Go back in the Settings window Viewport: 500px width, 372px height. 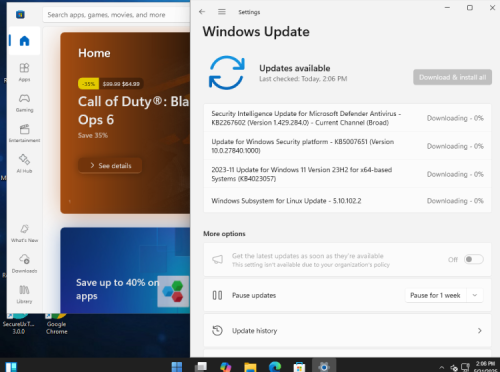click(x=202, y=12)
